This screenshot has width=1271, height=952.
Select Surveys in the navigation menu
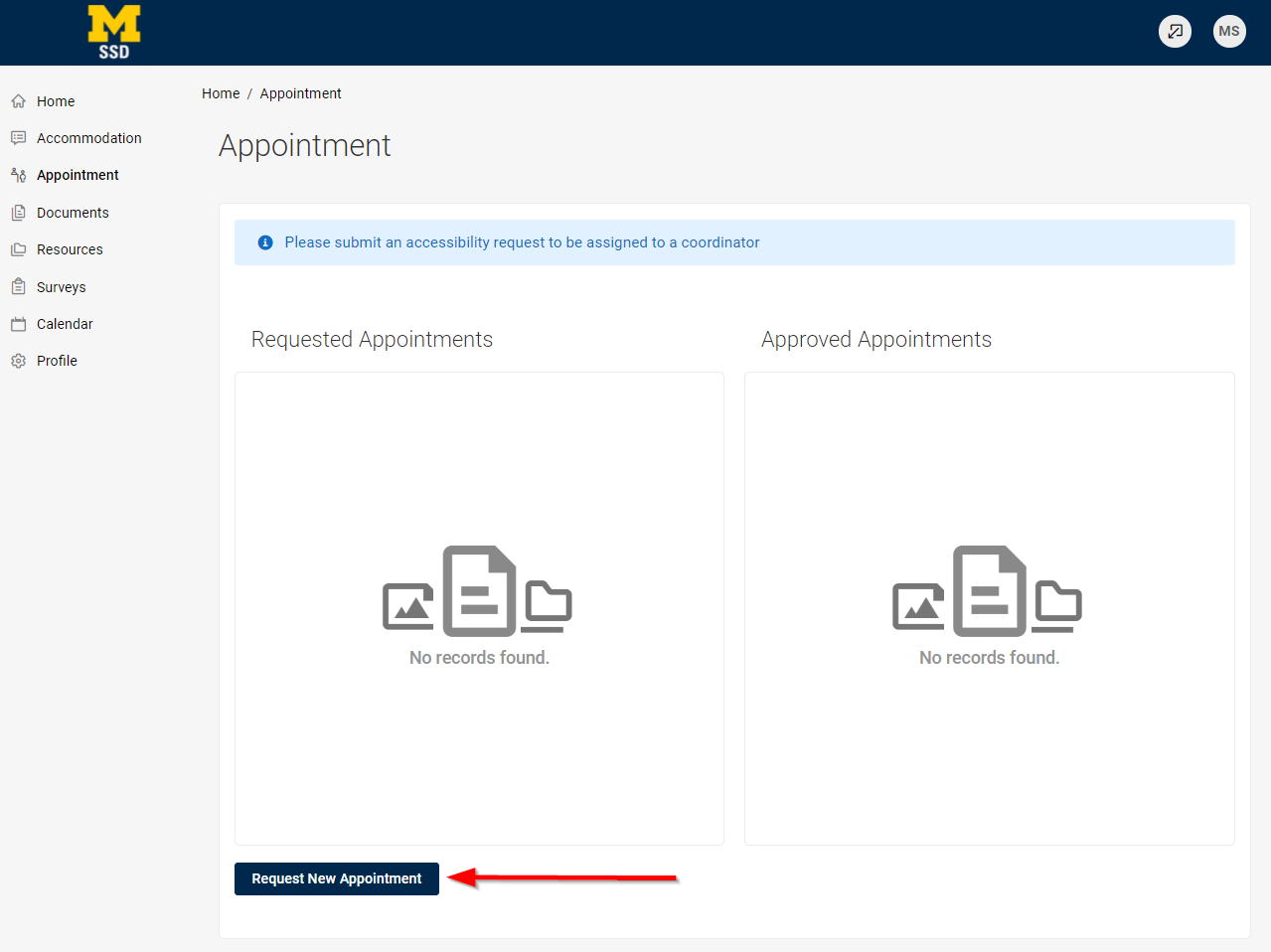61,286
